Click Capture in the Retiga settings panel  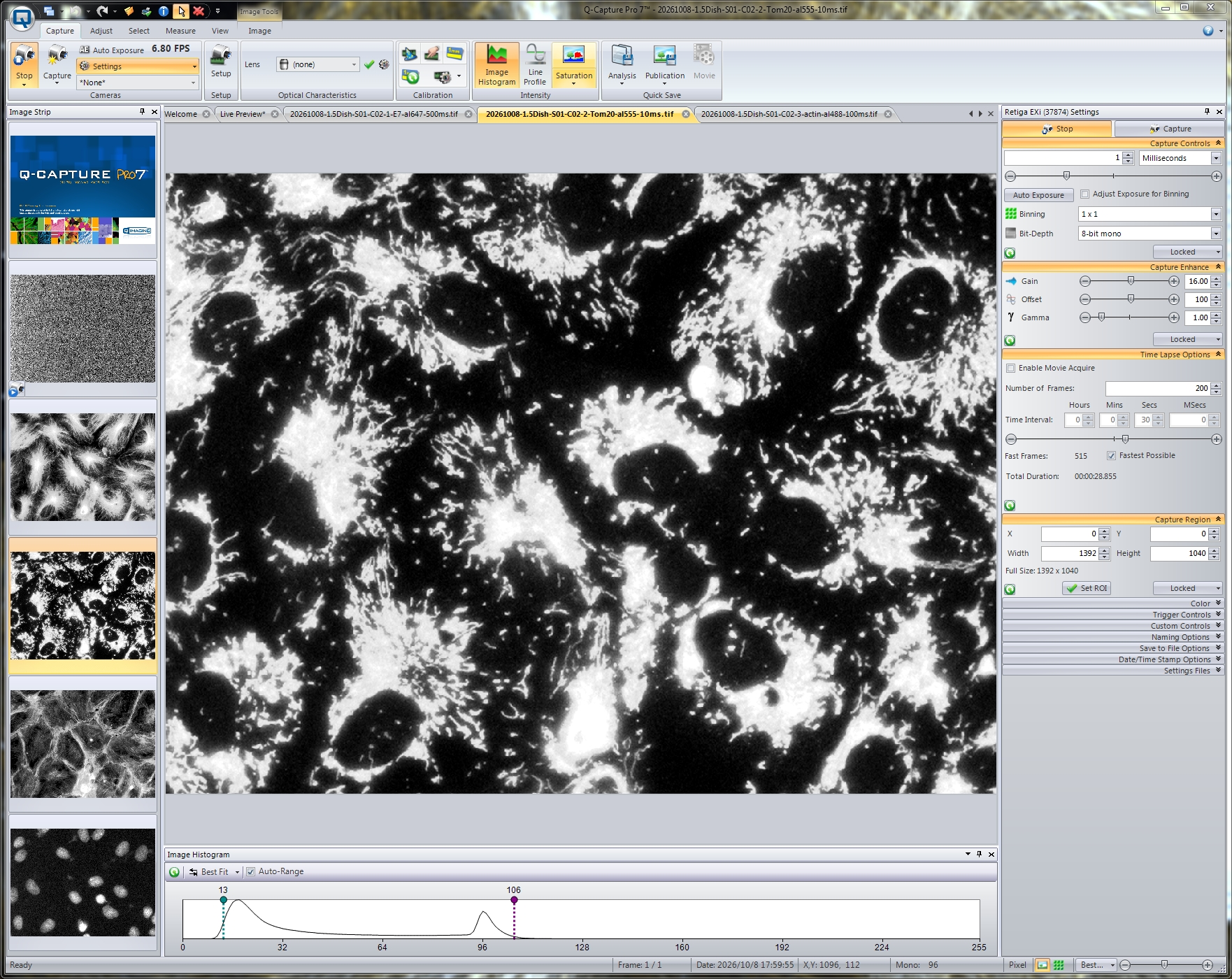[1170, 129]
